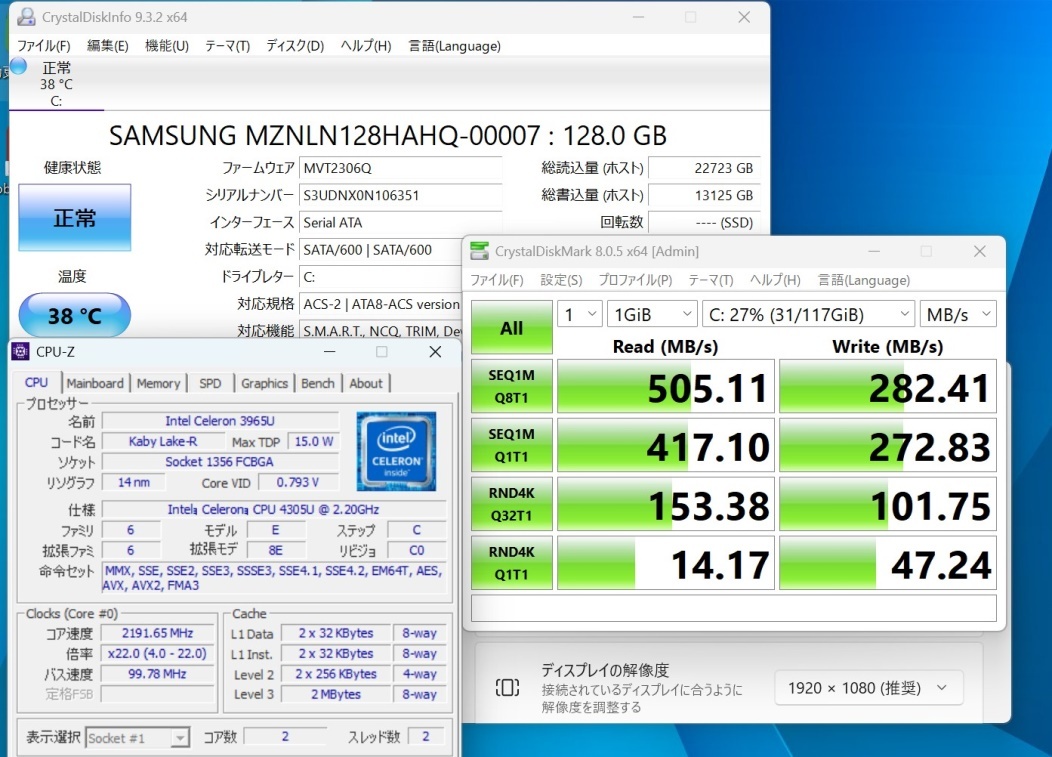
Task: Click the 14.17 random read result
Action: 666,563
